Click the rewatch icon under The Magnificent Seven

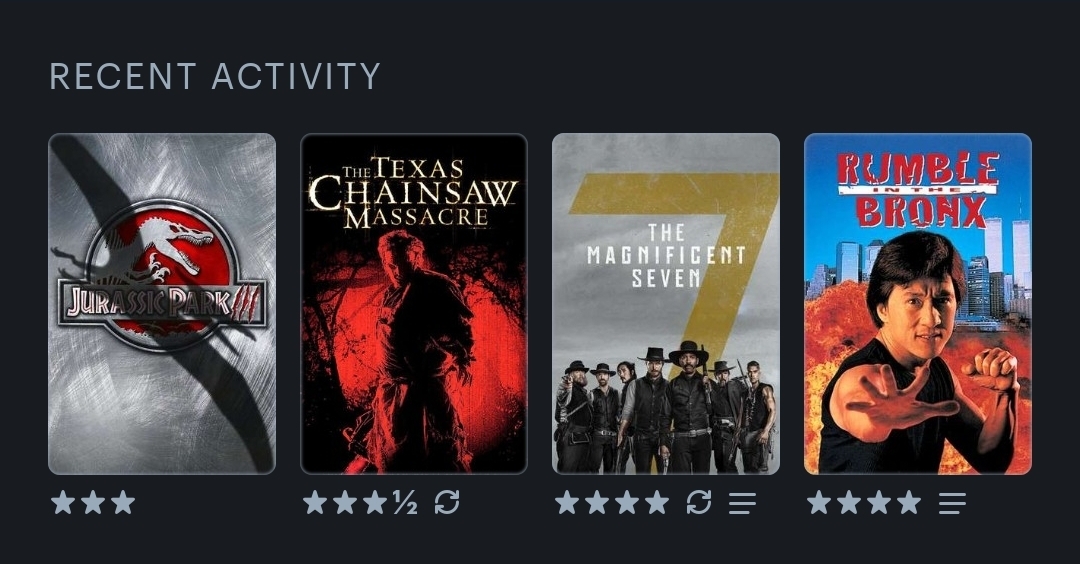pyautogui.click(x=699, y=502)
